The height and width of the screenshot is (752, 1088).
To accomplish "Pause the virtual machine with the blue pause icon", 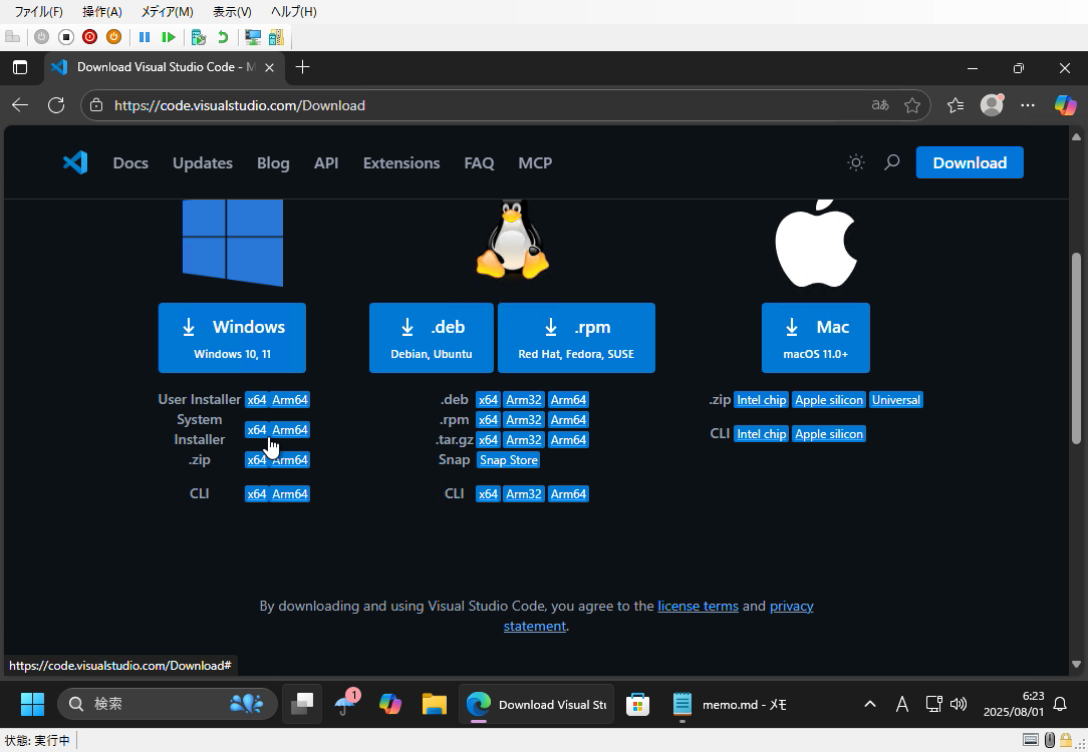I will tap(144, 37).
